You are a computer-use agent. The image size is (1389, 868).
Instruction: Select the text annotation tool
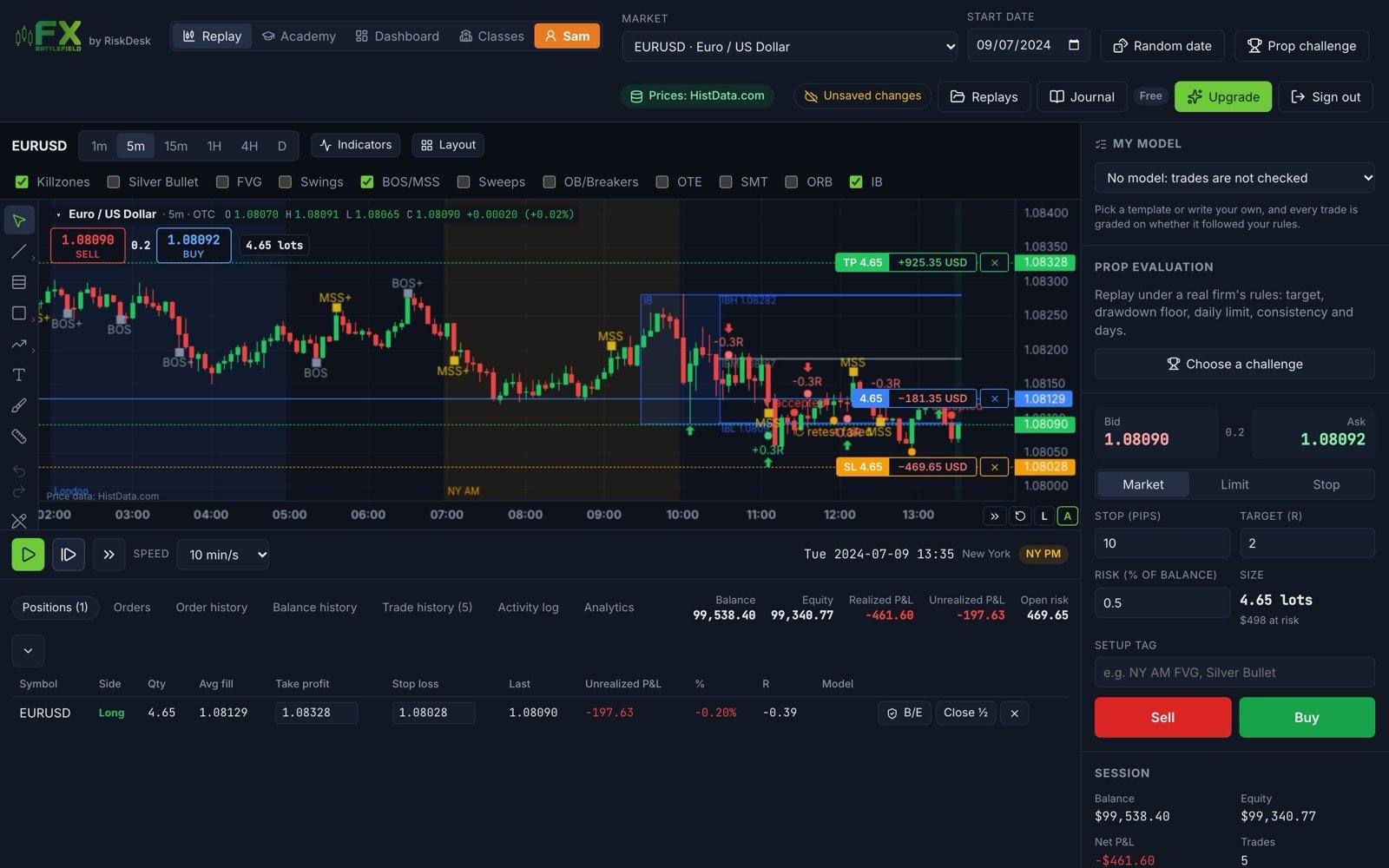[19, 375]
